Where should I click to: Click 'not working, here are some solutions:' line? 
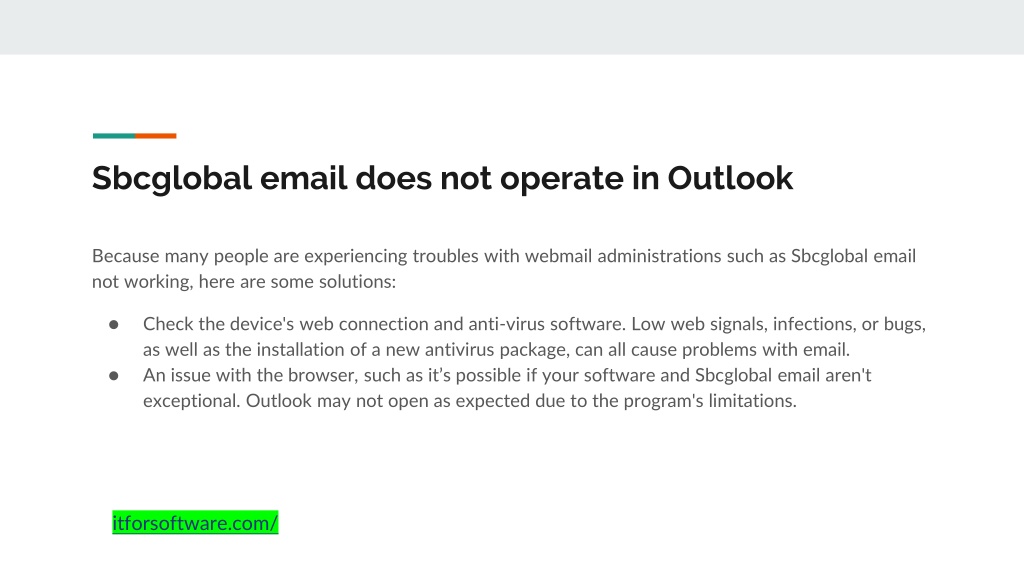point(244,281)
